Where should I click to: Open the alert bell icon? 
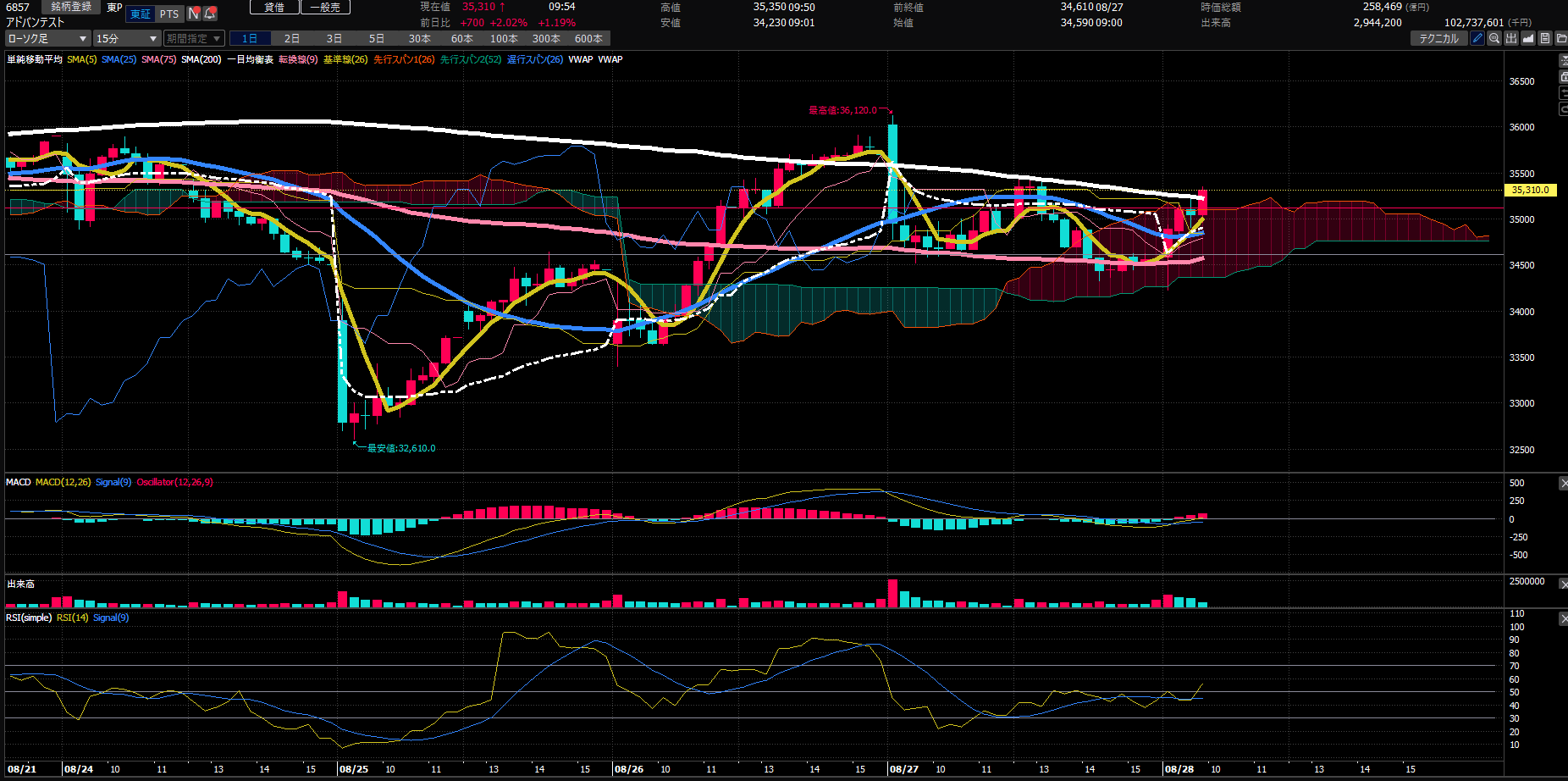pyautogui.click(x=210, y=14)
